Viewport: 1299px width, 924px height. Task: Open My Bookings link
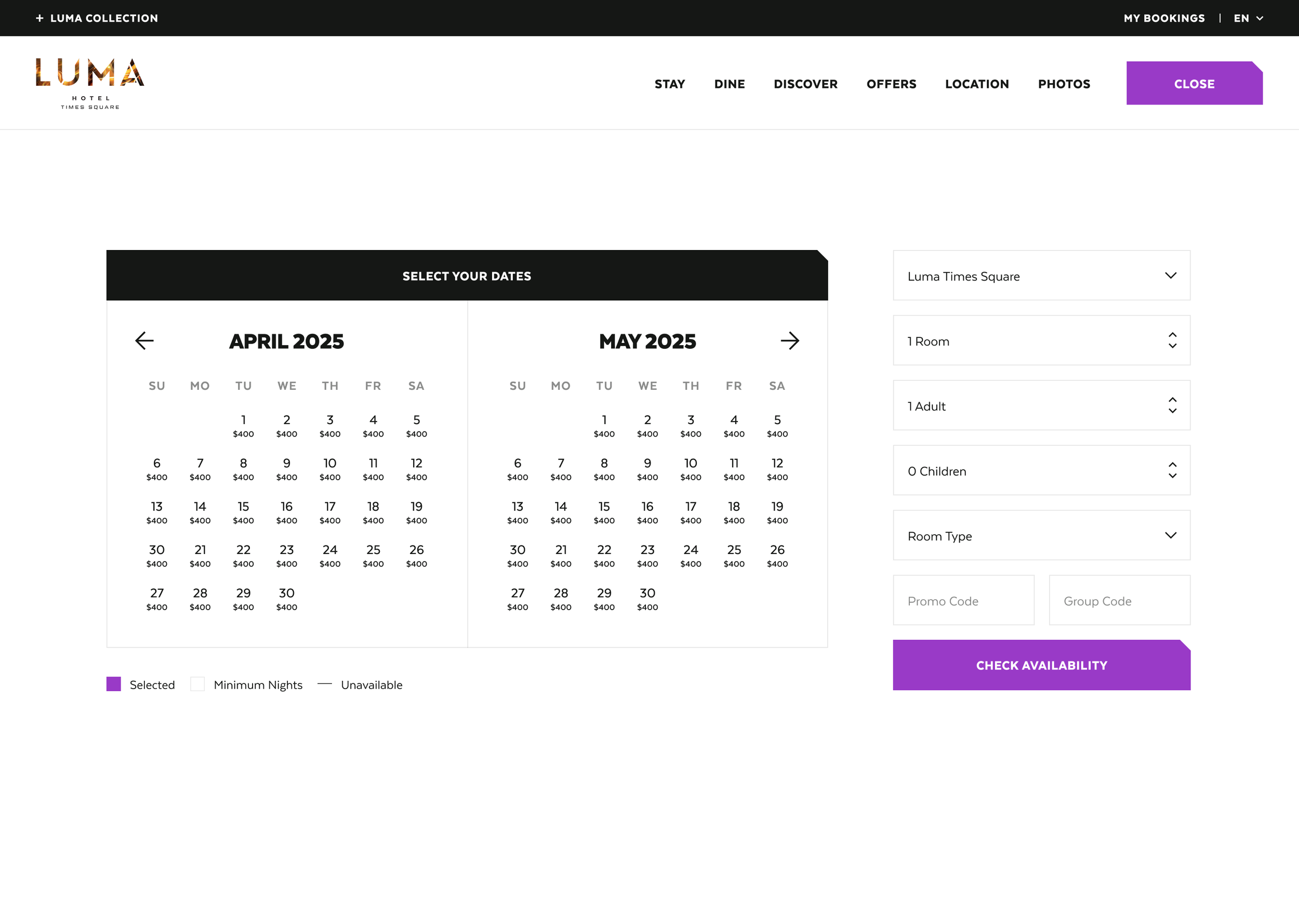coord(1163,18)
